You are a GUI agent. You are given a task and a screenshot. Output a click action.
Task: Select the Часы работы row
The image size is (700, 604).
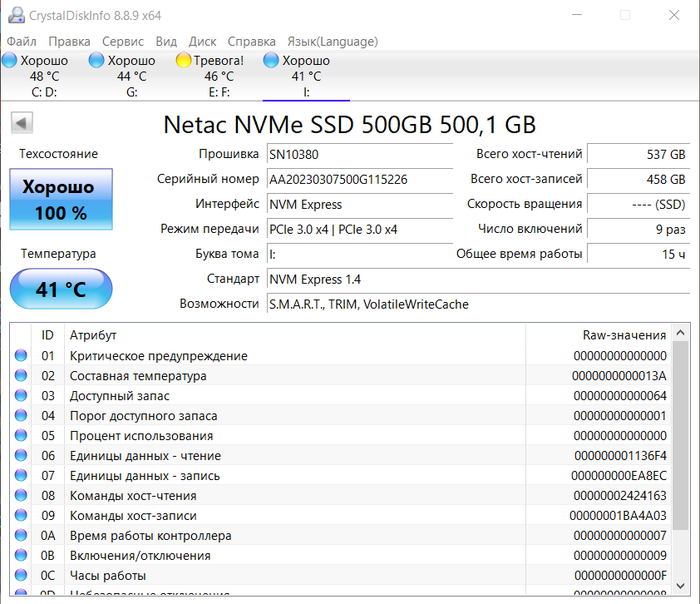[341, 575]
